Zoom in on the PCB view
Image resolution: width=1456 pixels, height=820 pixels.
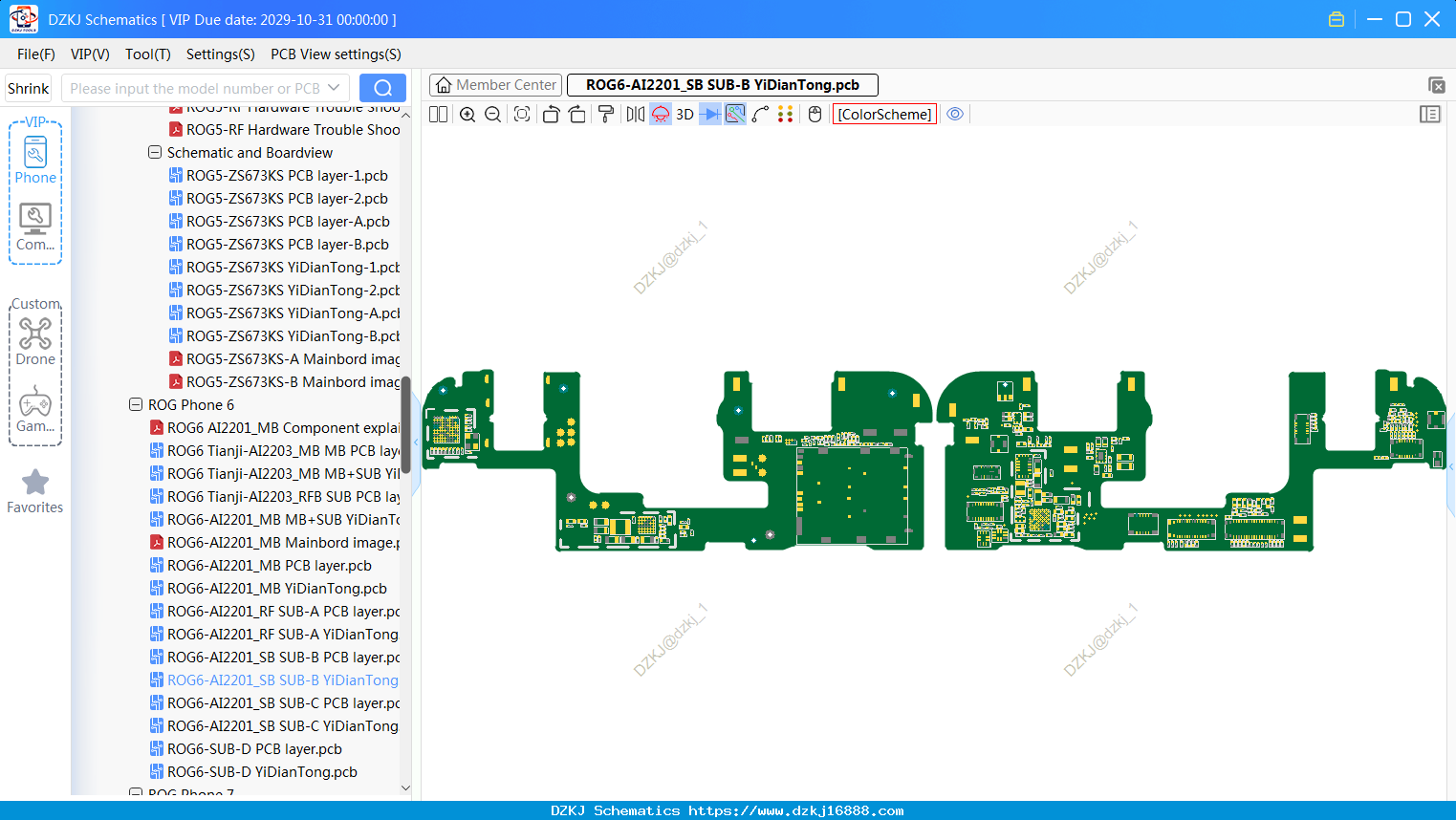coord(467,114)
